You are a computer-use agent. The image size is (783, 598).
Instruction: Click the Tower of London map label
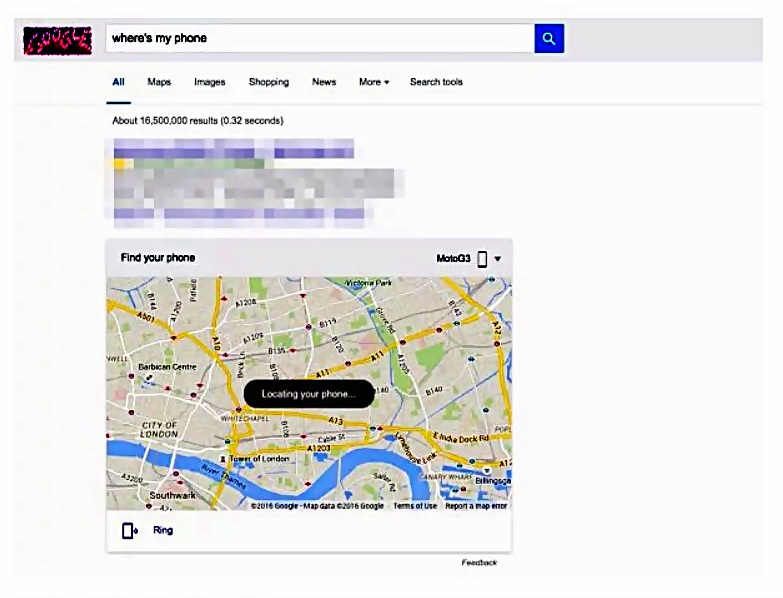coord(259,459)
